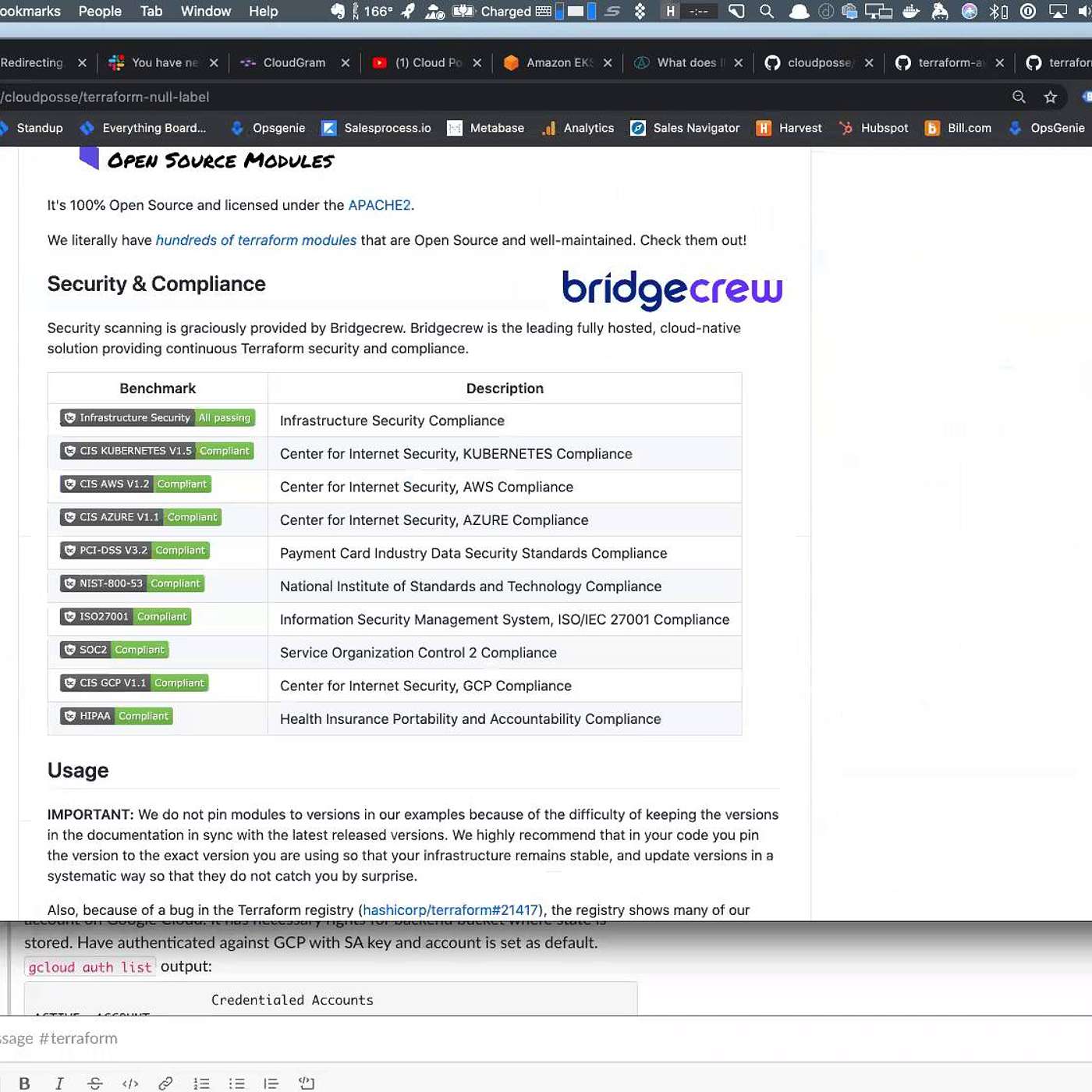Screen dimensions: 1092x1092
Task: Click the bridgecrew logo
Action: pyautogui.click(x=672, y=289)
